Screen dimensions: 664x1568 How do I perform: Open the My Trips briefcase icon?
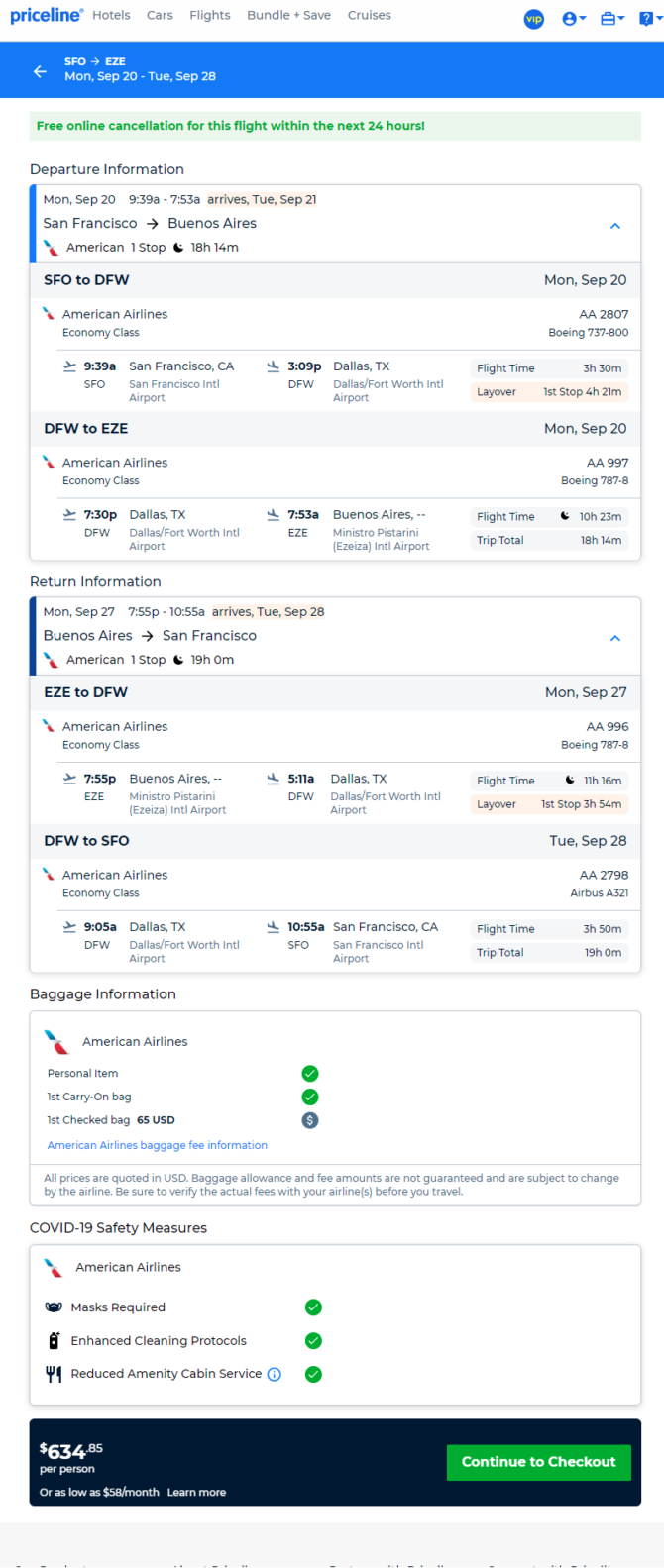(x=612, y=19)
